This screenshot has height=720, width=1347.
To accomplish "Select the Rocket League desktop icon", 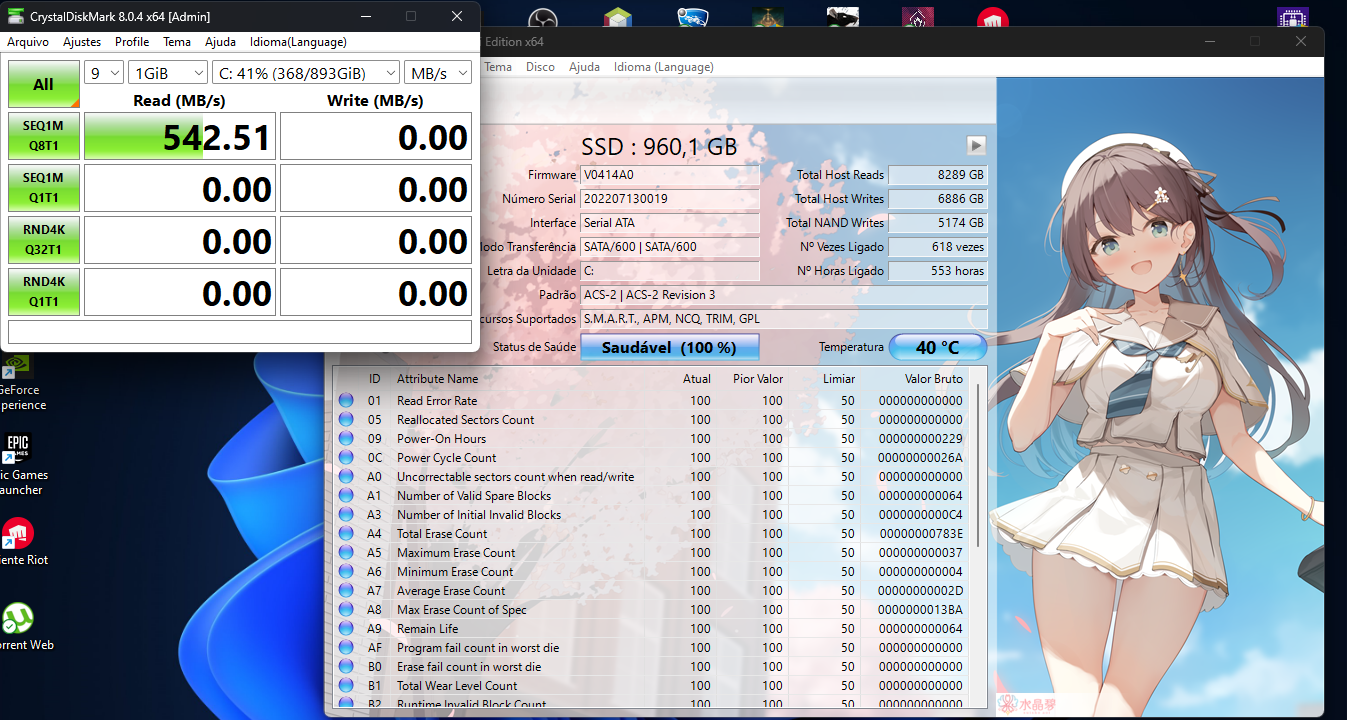I will click(692, 20).
